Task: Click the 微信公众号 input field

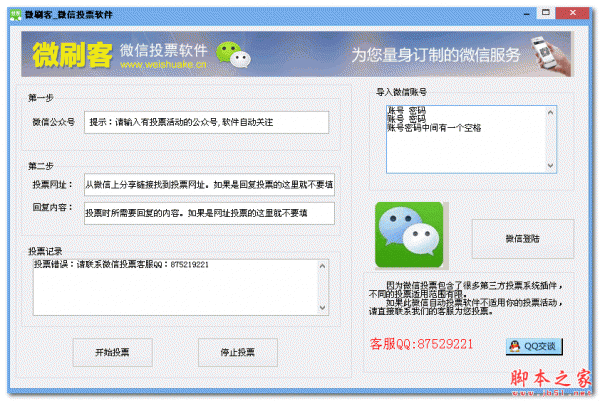Action: point(206,122)
